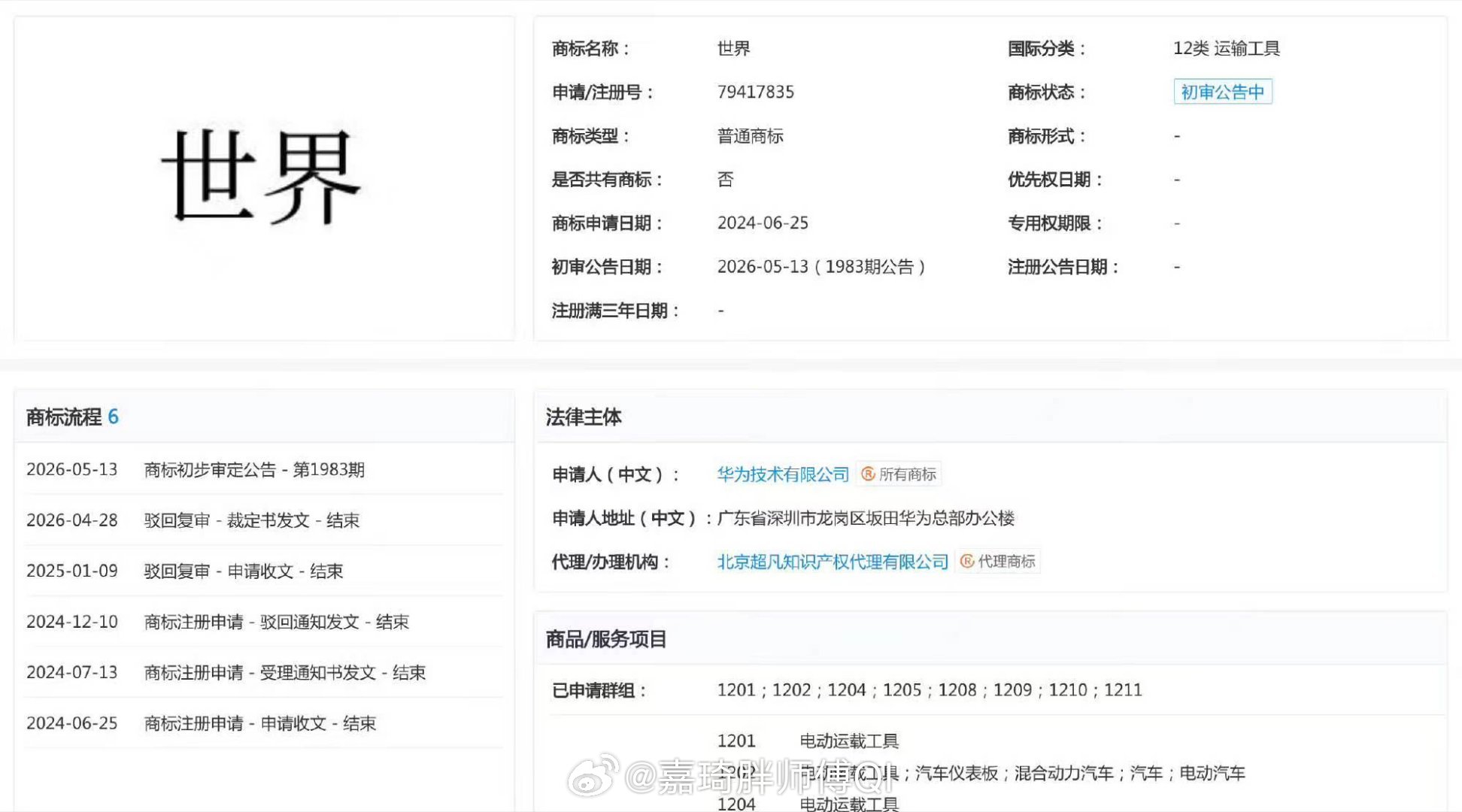Image resolution: width=1462 pixels, height=812 pixels.
Task: Select the 2024-06-25 申请收文 row
Action: [x=263, y=723]
